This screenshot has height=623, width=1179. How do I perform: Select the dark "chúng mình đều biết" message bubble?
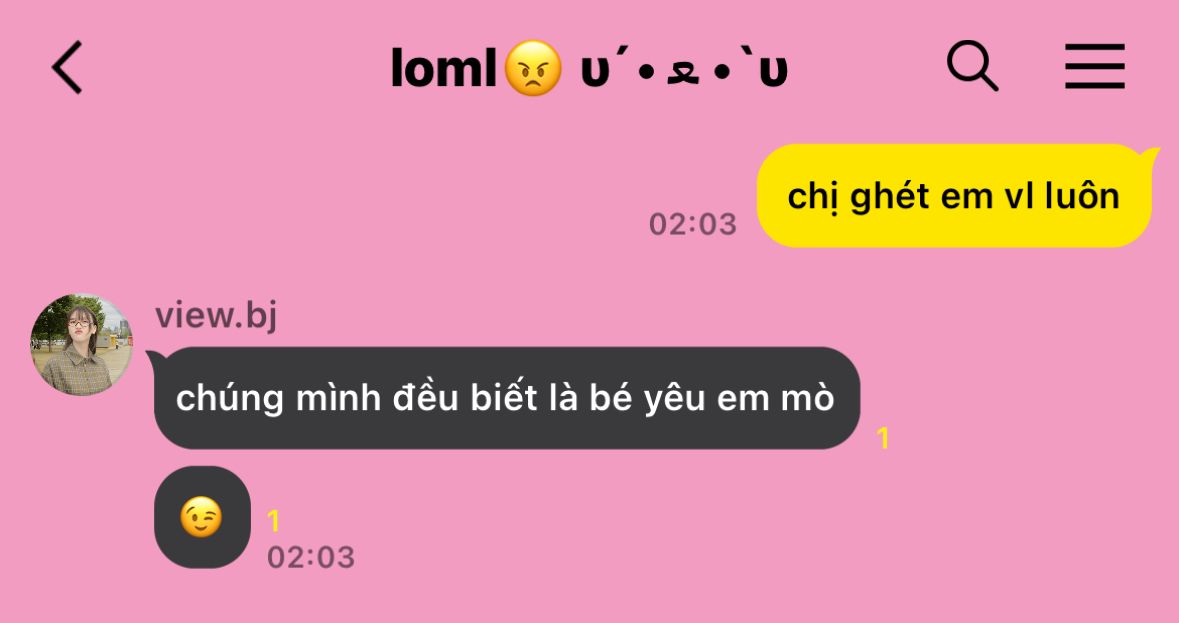507,398
